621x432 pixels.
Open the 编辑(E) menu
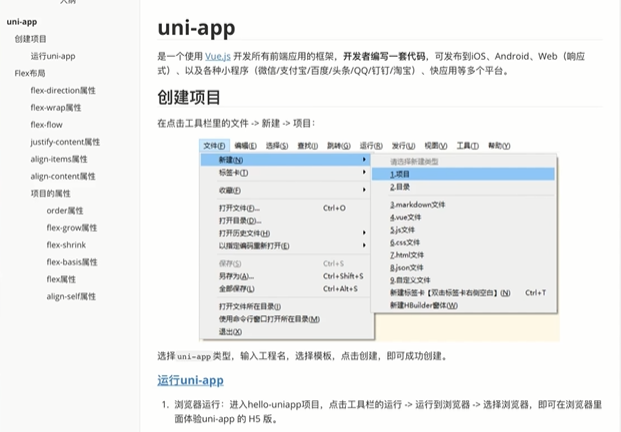[246, 146]
